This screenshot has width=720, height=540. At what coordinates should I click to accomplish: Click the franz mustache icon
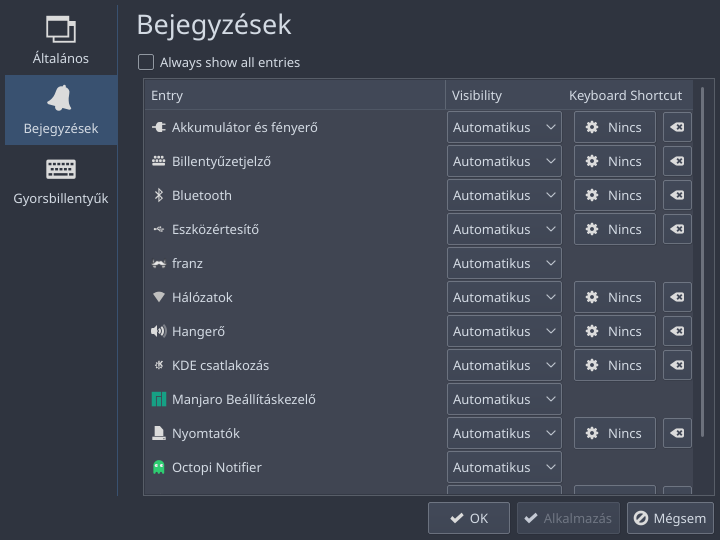coord(158,263)
